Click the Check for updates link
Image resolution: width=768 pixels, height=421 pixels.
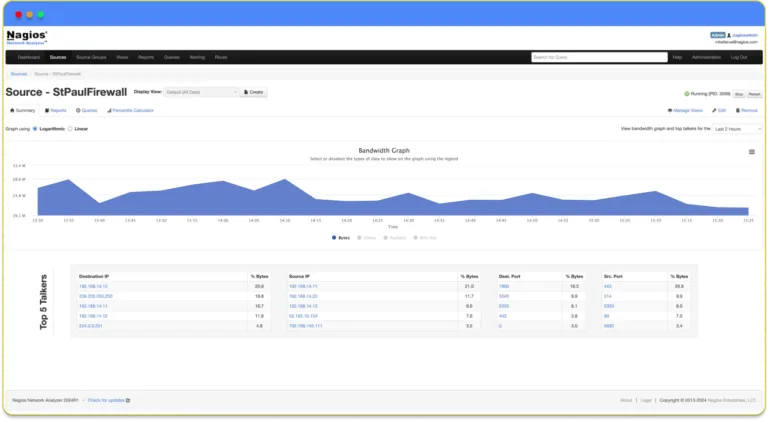point(108,400)
